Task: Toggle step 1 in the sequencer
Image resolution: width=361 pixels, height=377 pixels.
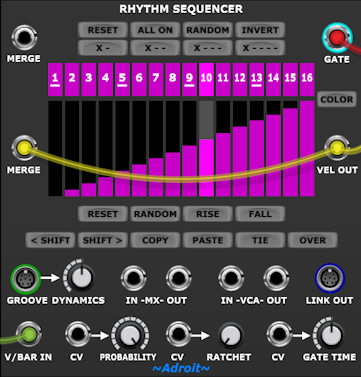Action: click(x=55, y=79)
